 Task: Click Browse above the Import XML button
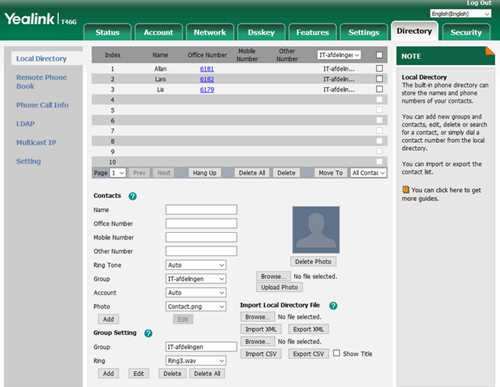pyautogui.click(x=257, y=317)
